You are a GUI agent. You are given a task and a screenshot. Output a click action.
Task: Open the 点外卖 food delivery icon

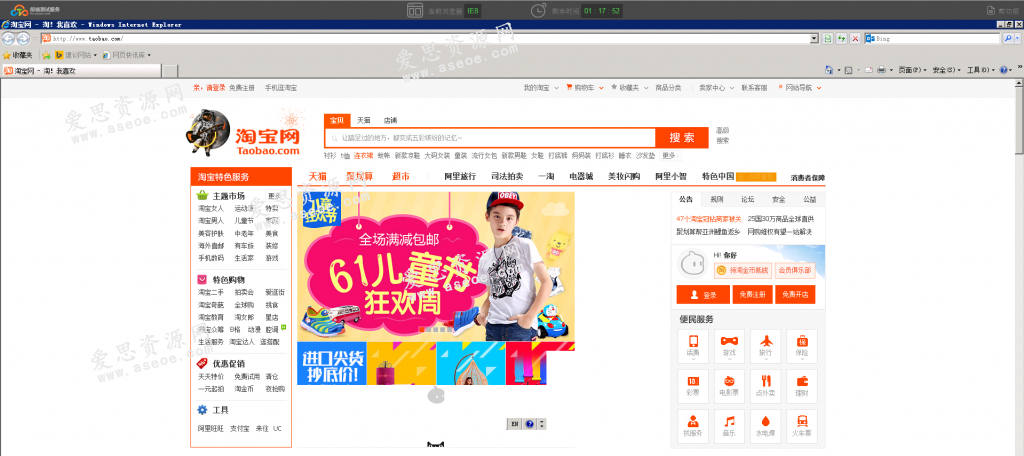(x=765, y=383)
